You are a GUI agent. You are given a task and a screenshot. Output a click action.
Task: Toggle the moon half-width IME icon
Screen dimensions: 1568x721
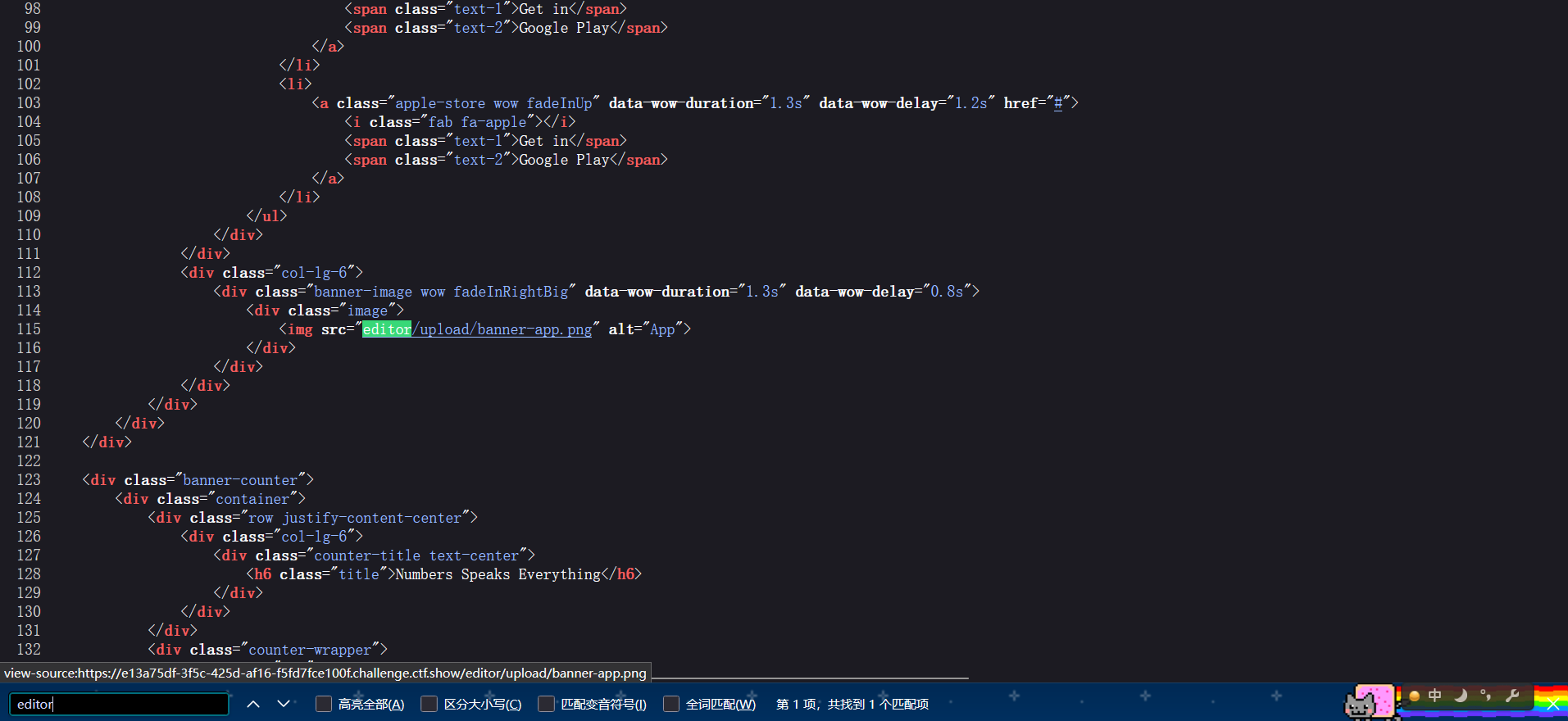point(1461,696)
